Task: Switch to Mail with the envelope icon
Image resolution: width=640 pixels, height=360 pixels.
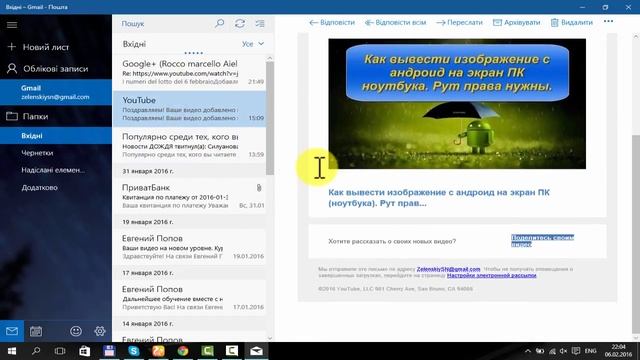Action: click(x=12, y=331)
